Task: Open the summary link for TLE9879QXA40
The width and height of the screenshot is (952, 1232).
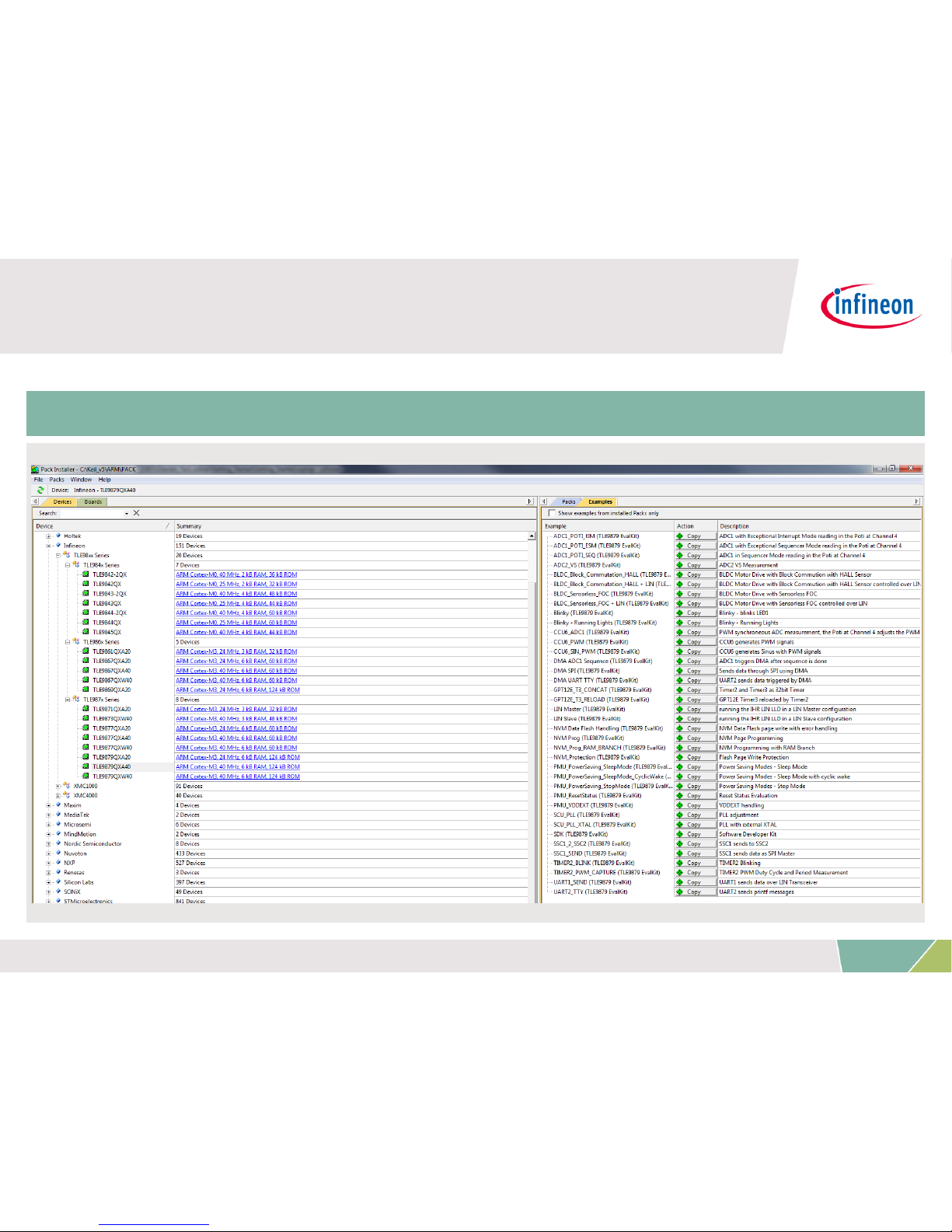Action: (x=238, y=767)
